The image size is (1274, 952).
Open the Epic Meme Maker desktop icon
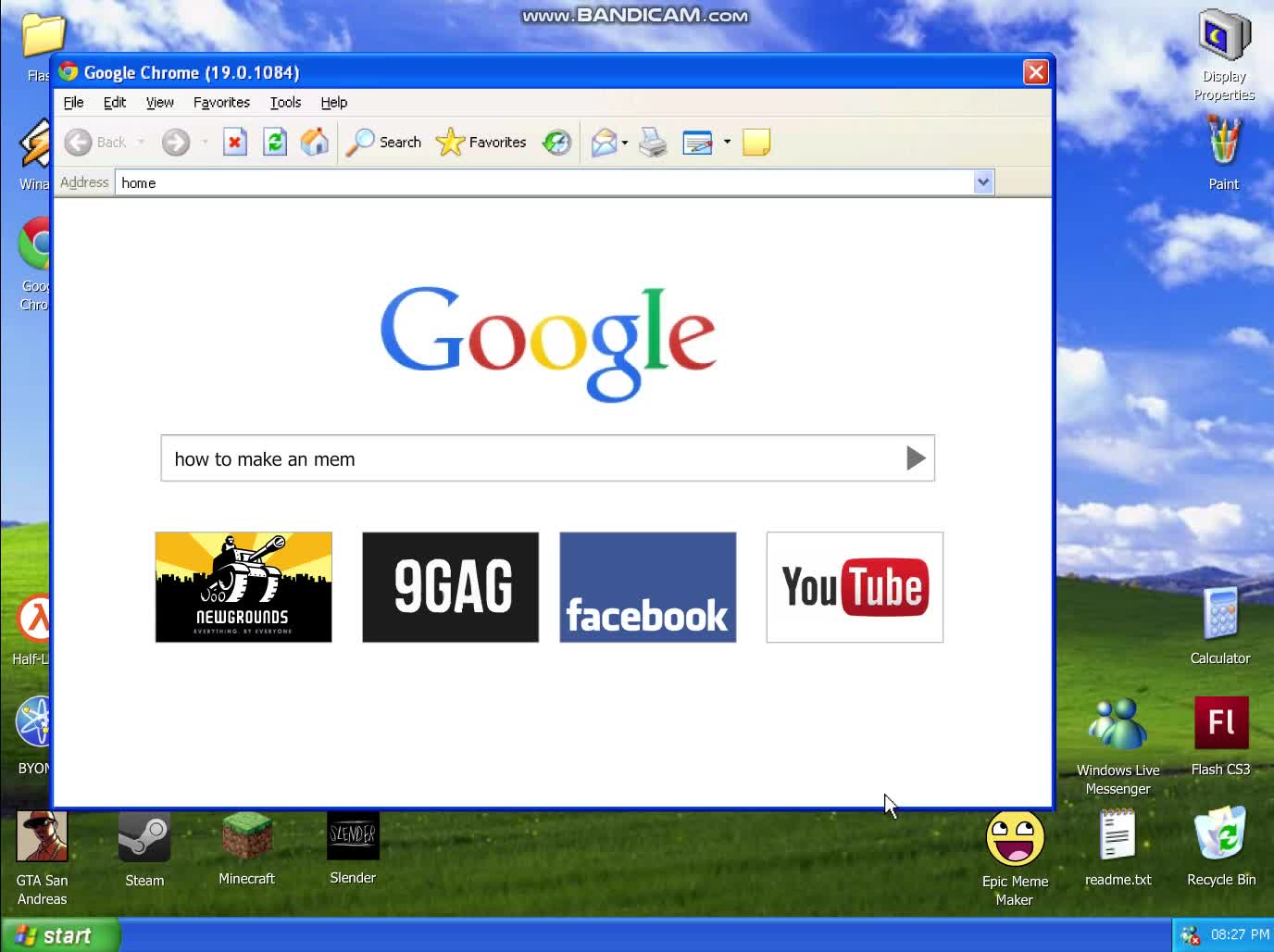pyautogui.click(x=1015, y=839)
